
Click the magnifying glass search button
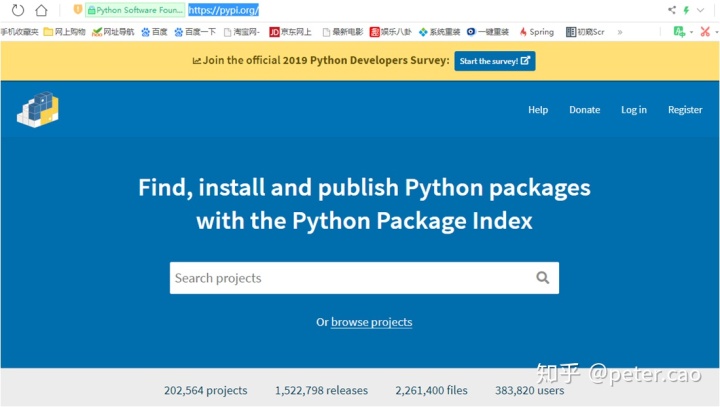click(543, 277)
